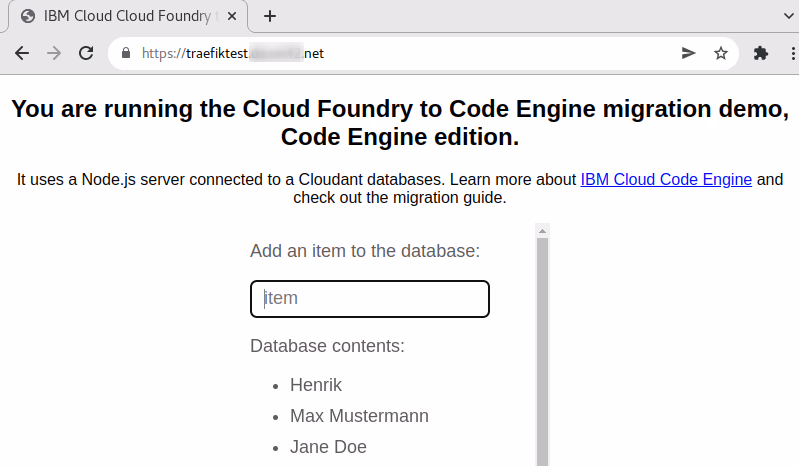The width and height of the screenshot is (799, 466).
Task: Expand the tab search chevron
Action: coord(784,16)
